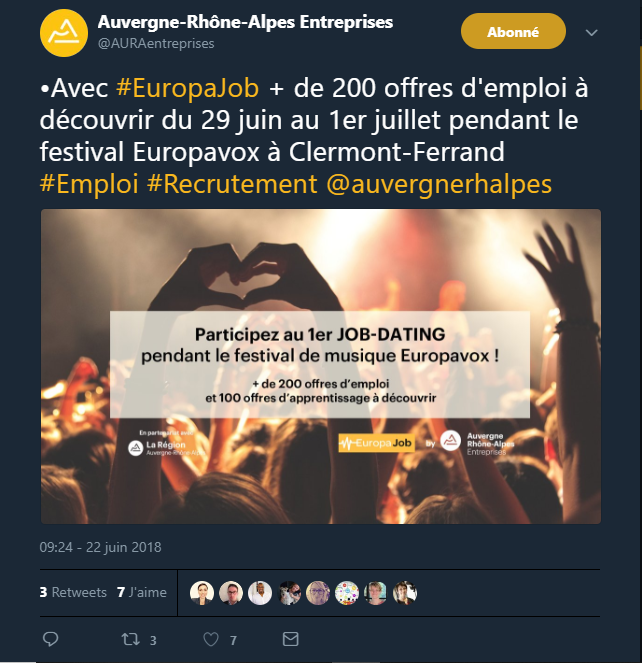
Task: Click the retweet arrows icon
Action: [130, 639]
